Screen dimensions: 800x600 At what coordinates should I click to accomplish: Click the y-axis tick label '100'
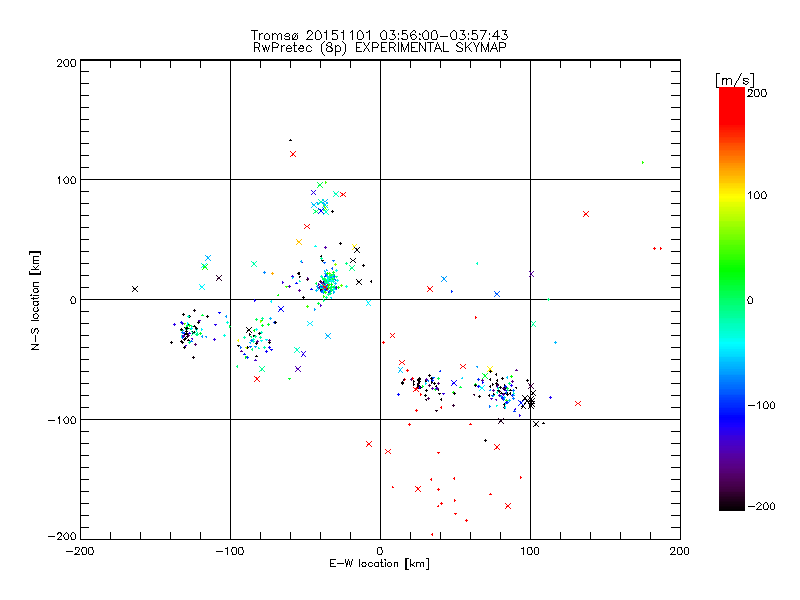tap(67, 181)
